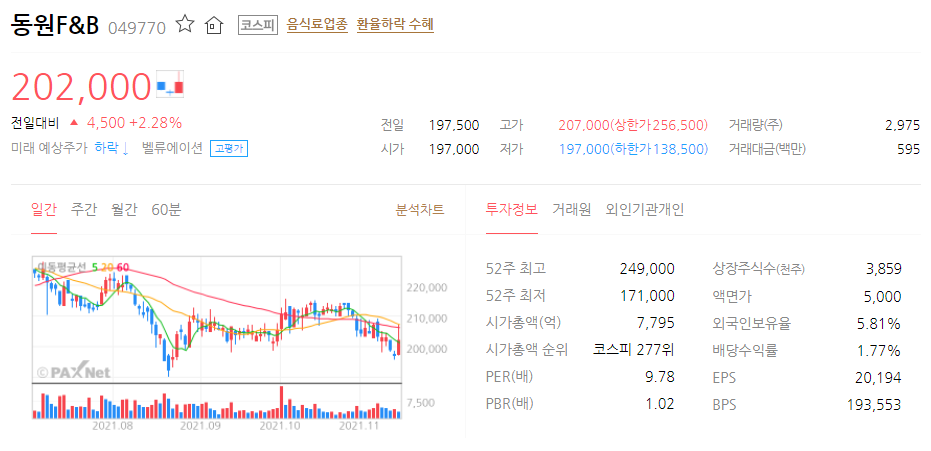
Task: Click the 52주 최저 value 171,000
Action: point(647,296)
